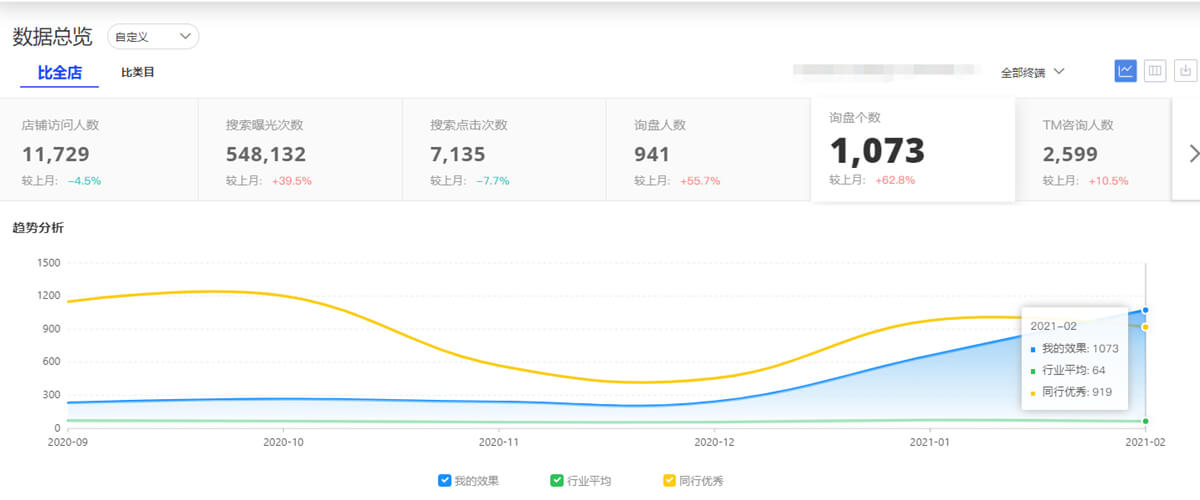Select the 店铺访问人数 metric card
1200x500 pixels.
point(99,150)
